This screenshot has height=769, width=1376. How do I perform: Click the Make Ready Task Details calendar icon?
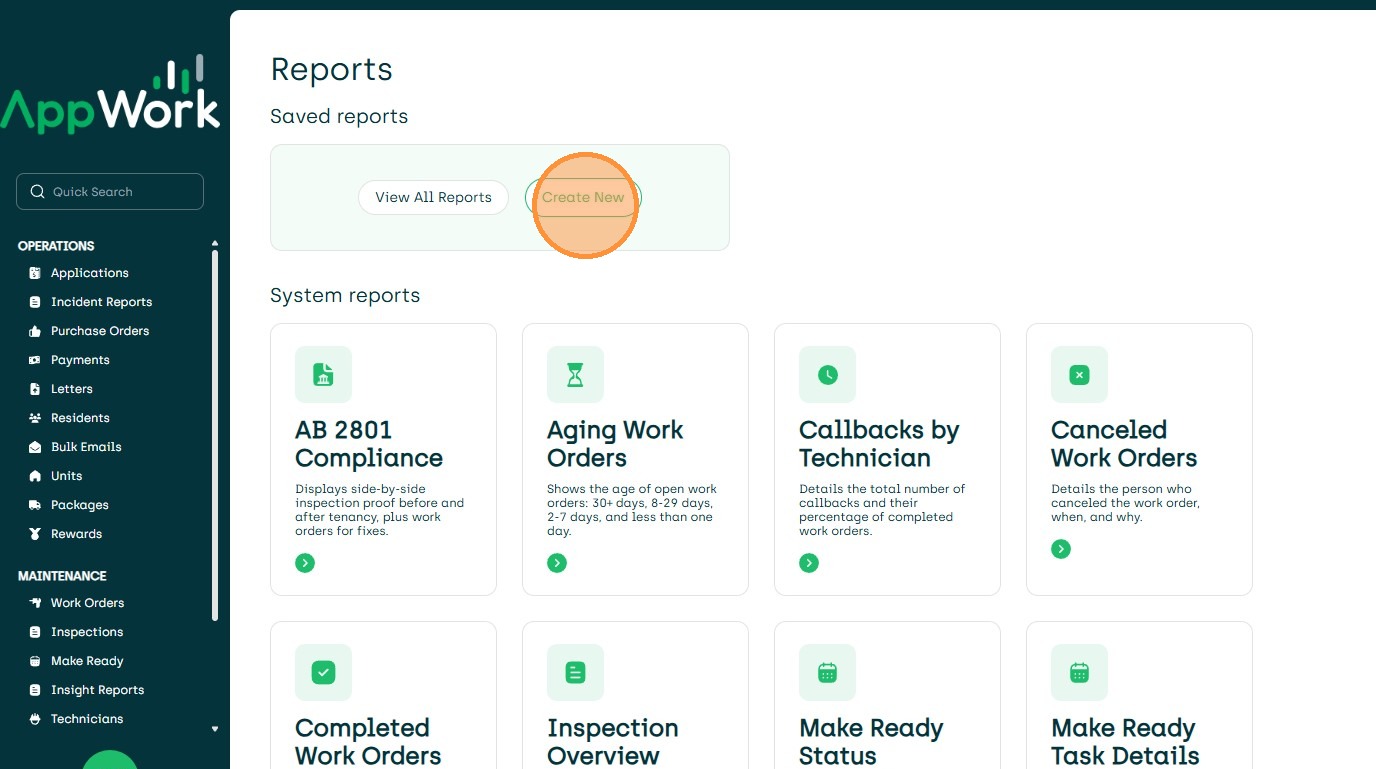tap(1079, 672)
